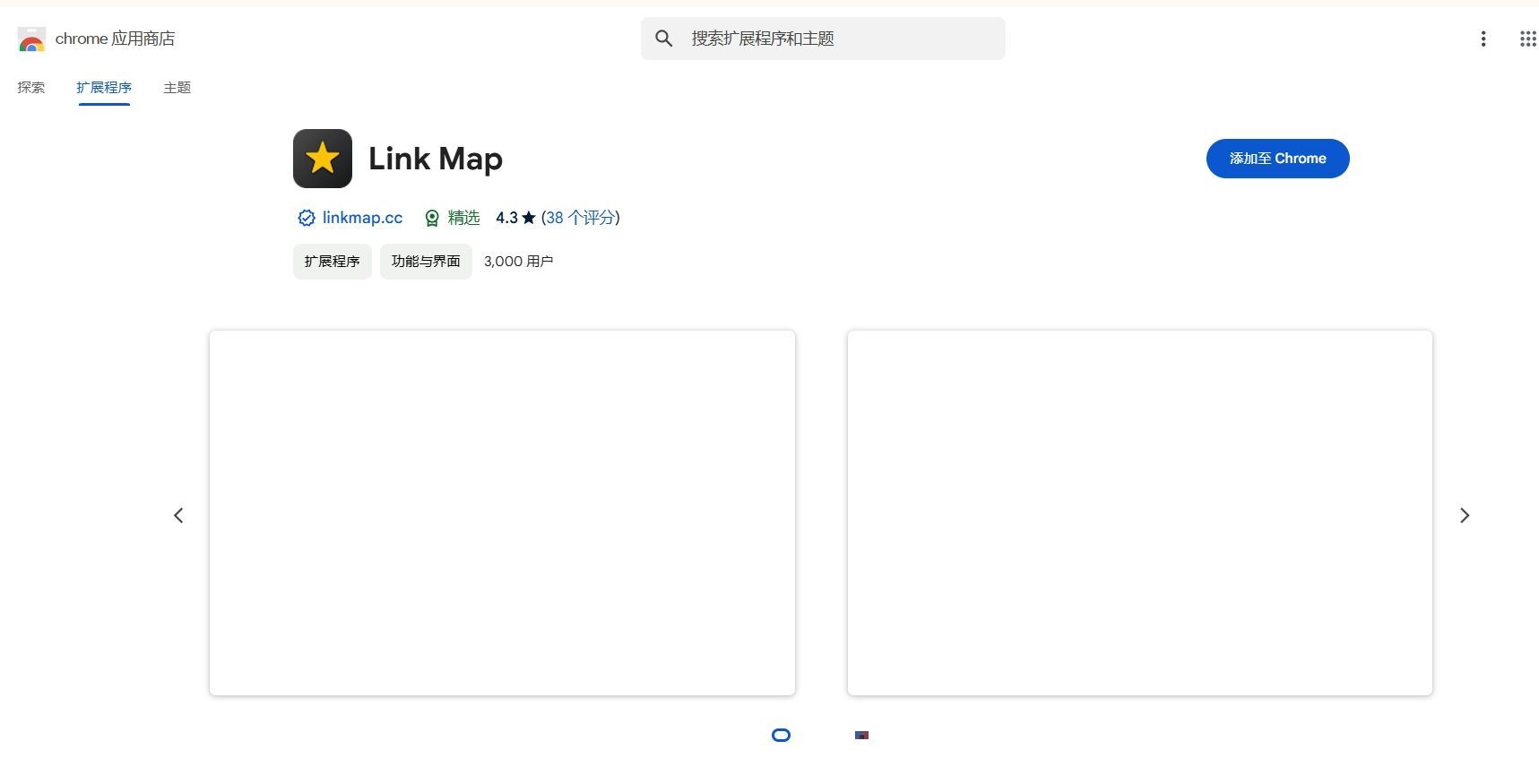Switch to the 扩展程序 tab
Image resolution: width=1539 pixels, height=784 pixels.
pos(104,87)
